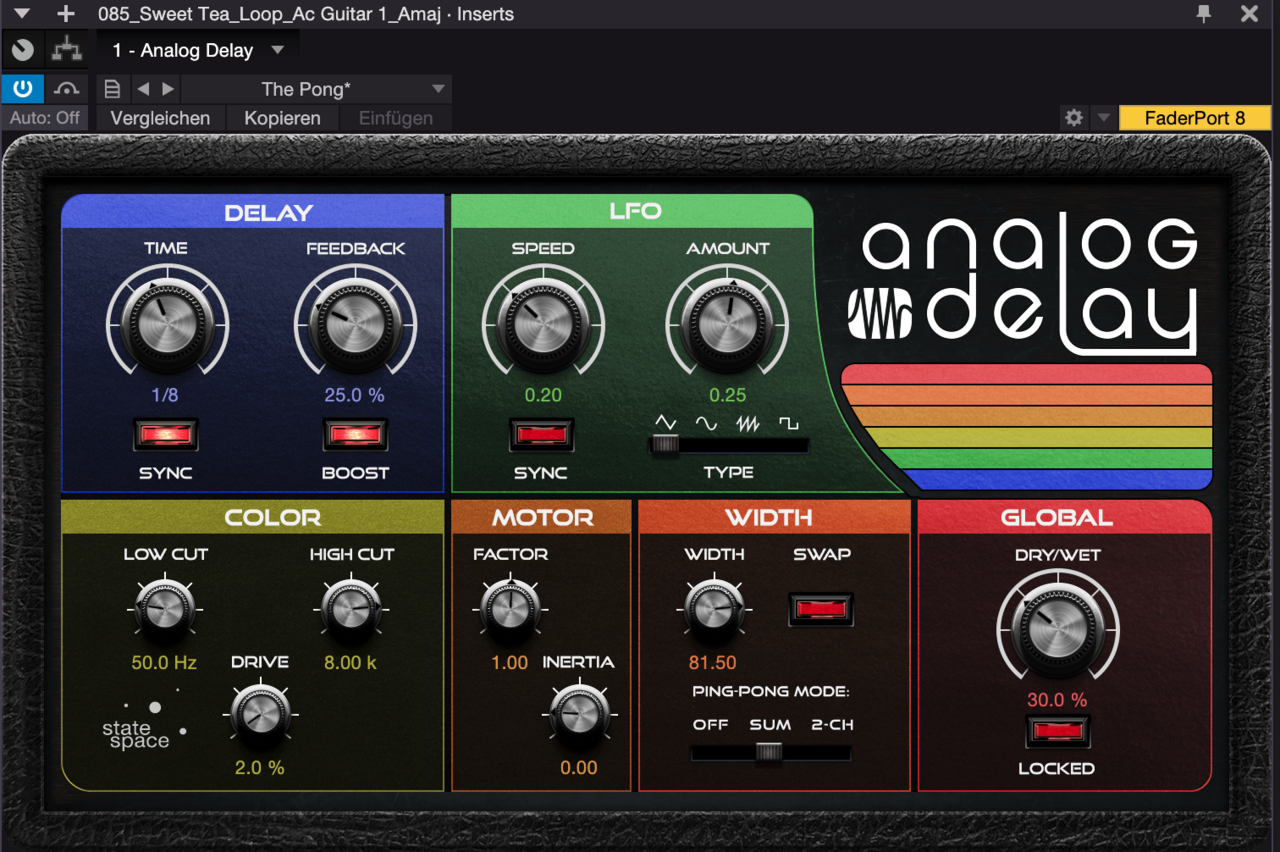Click the PreSonus logo beside the delay title

[880, 314]
